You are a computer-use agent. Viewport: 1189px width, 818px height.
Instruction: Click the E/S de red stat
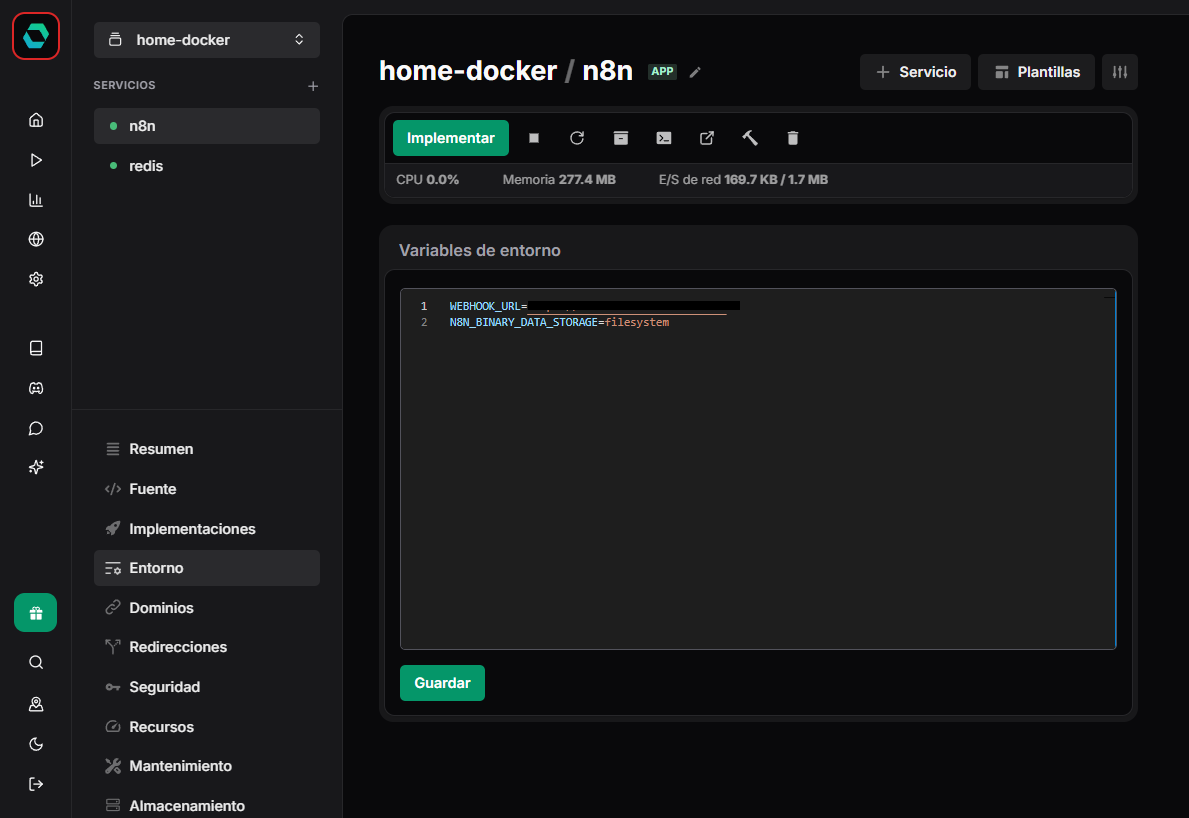coord(743,180)
